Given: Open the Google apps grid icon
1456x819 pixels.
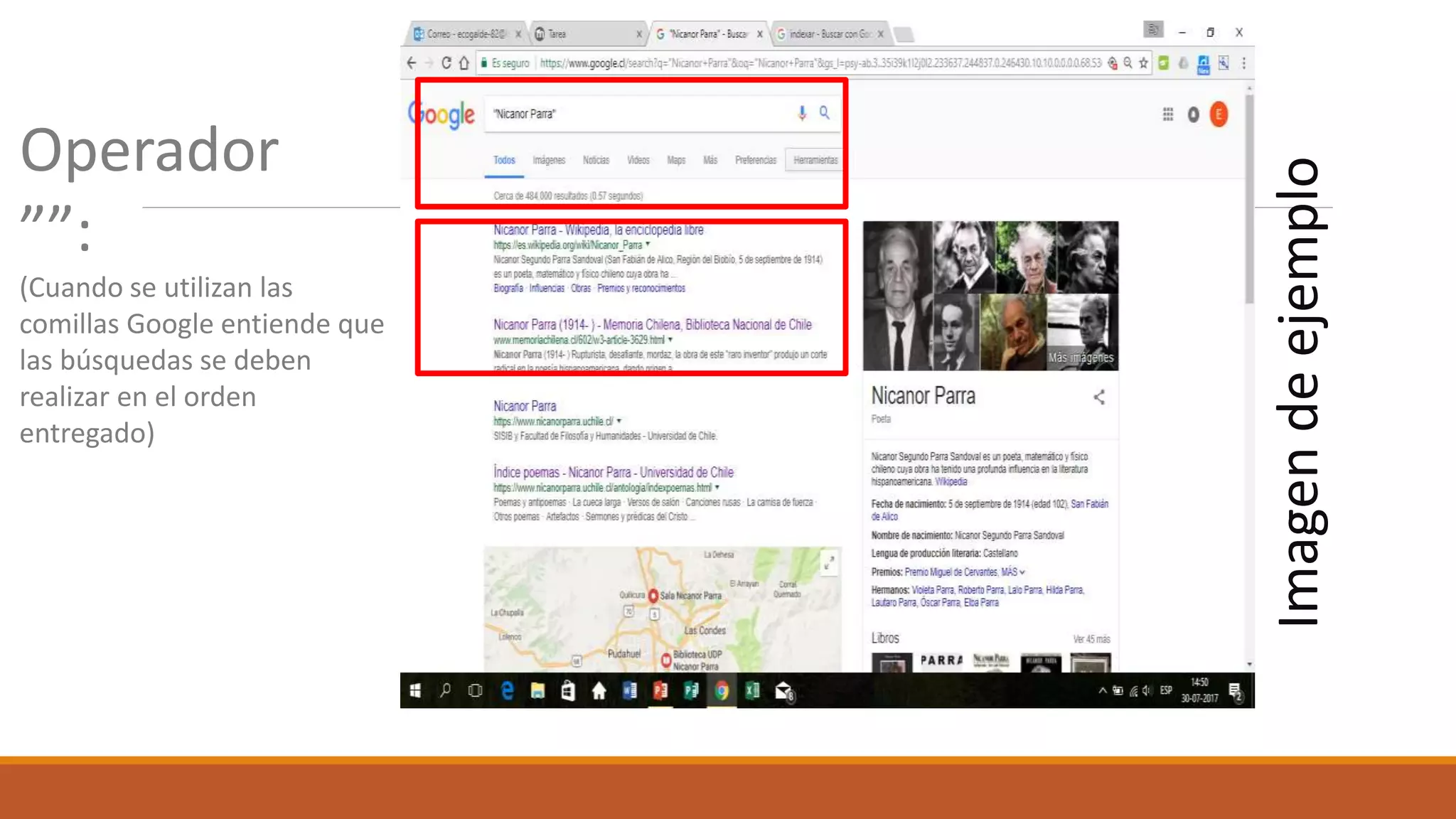Looking at the screenshot, I should 1167,114.
